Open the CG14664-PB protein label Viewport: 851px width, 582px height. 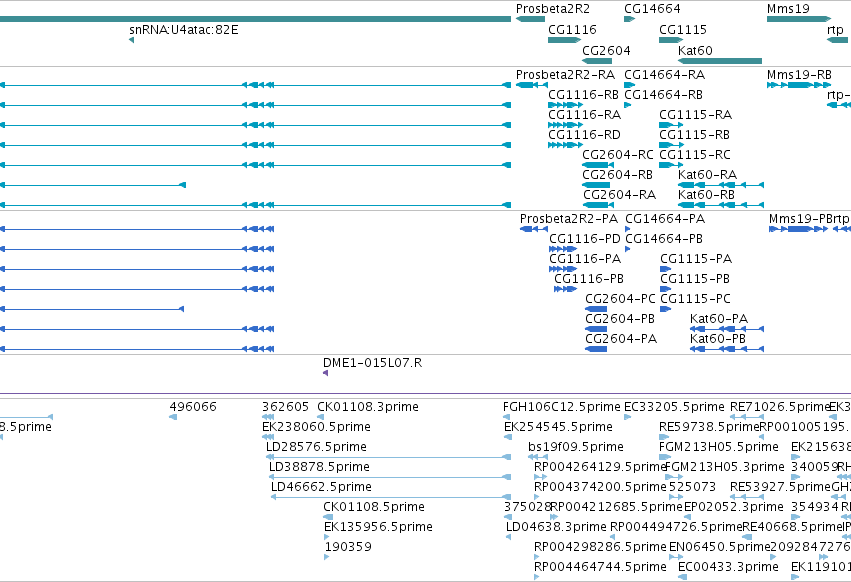[664, 239]
